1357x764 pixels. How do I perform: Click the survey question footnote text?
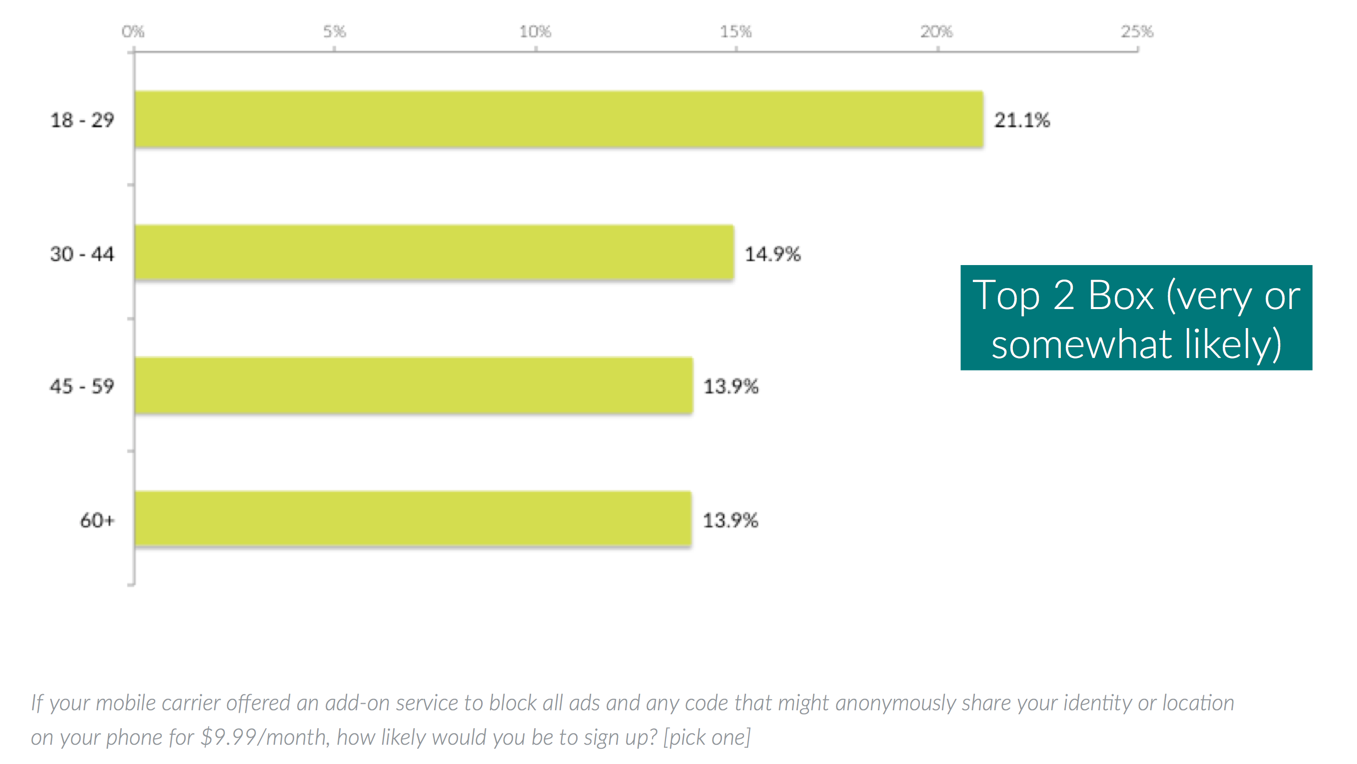(x=632, y=720)
